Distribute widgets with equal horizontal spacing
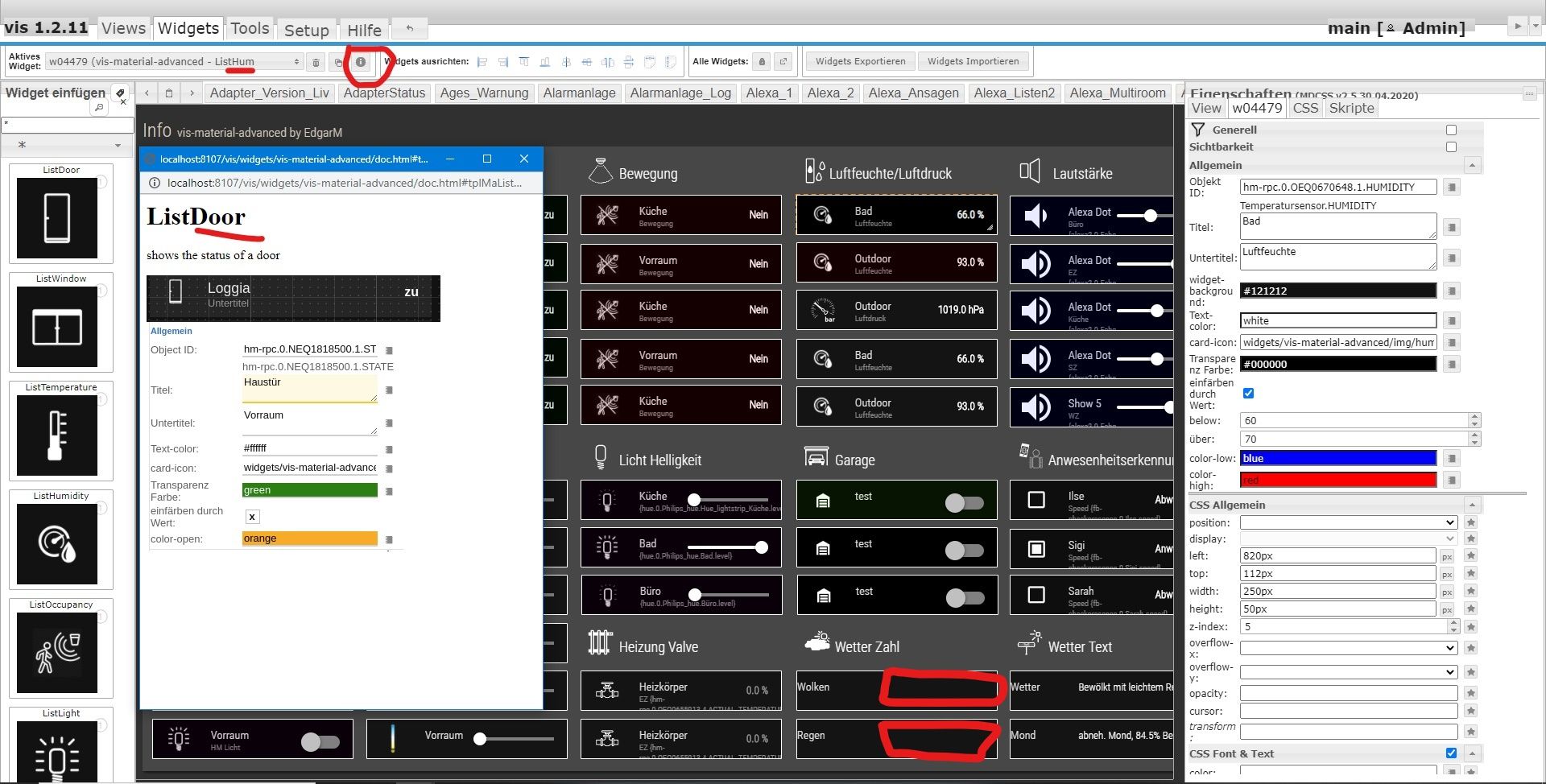Image resolution: width=1546 pixels, height=784 pixels. (608, 62)
